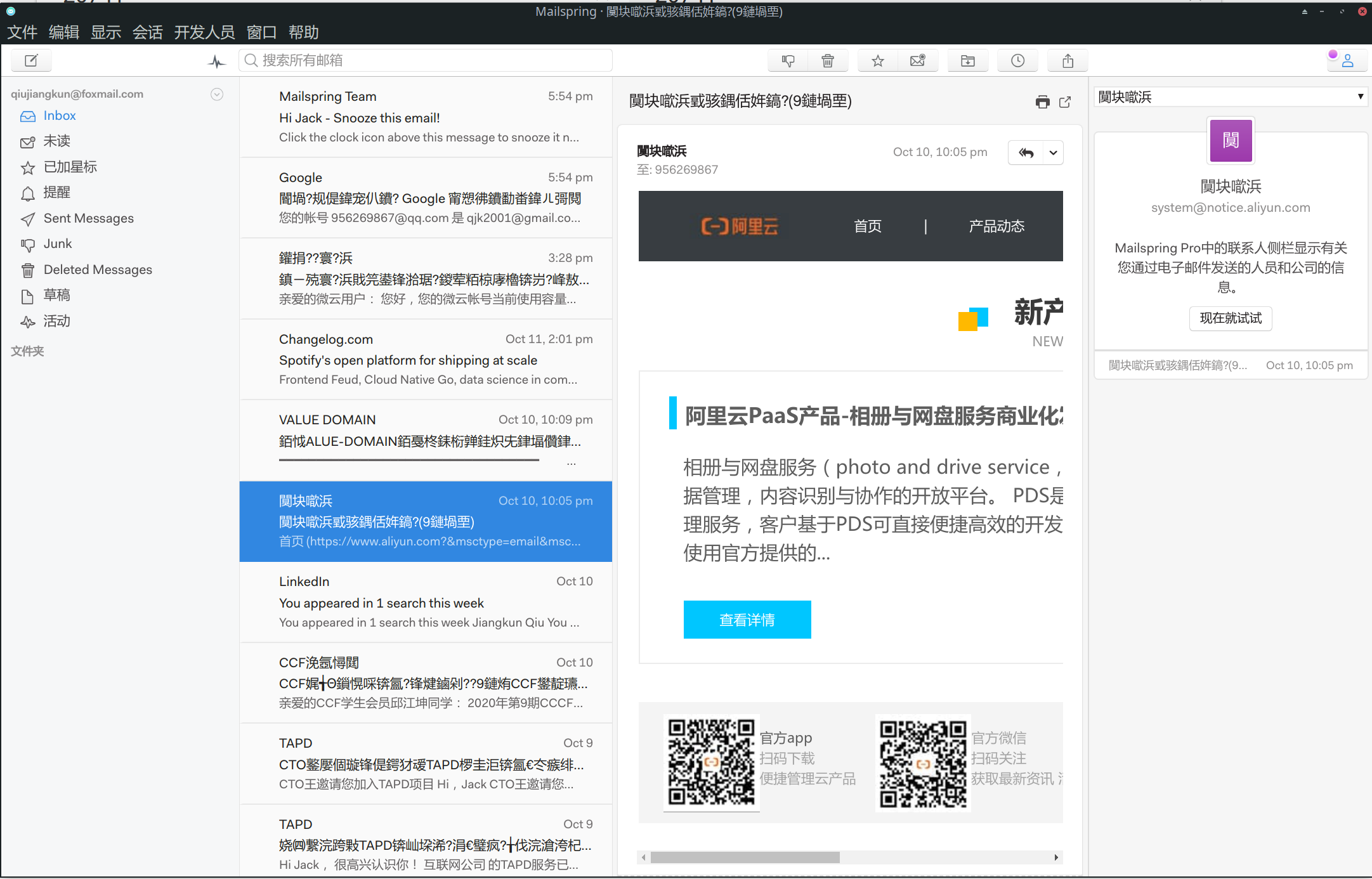
Task: Delete the message using the trash icon
Action: click(x=828, y=60)
